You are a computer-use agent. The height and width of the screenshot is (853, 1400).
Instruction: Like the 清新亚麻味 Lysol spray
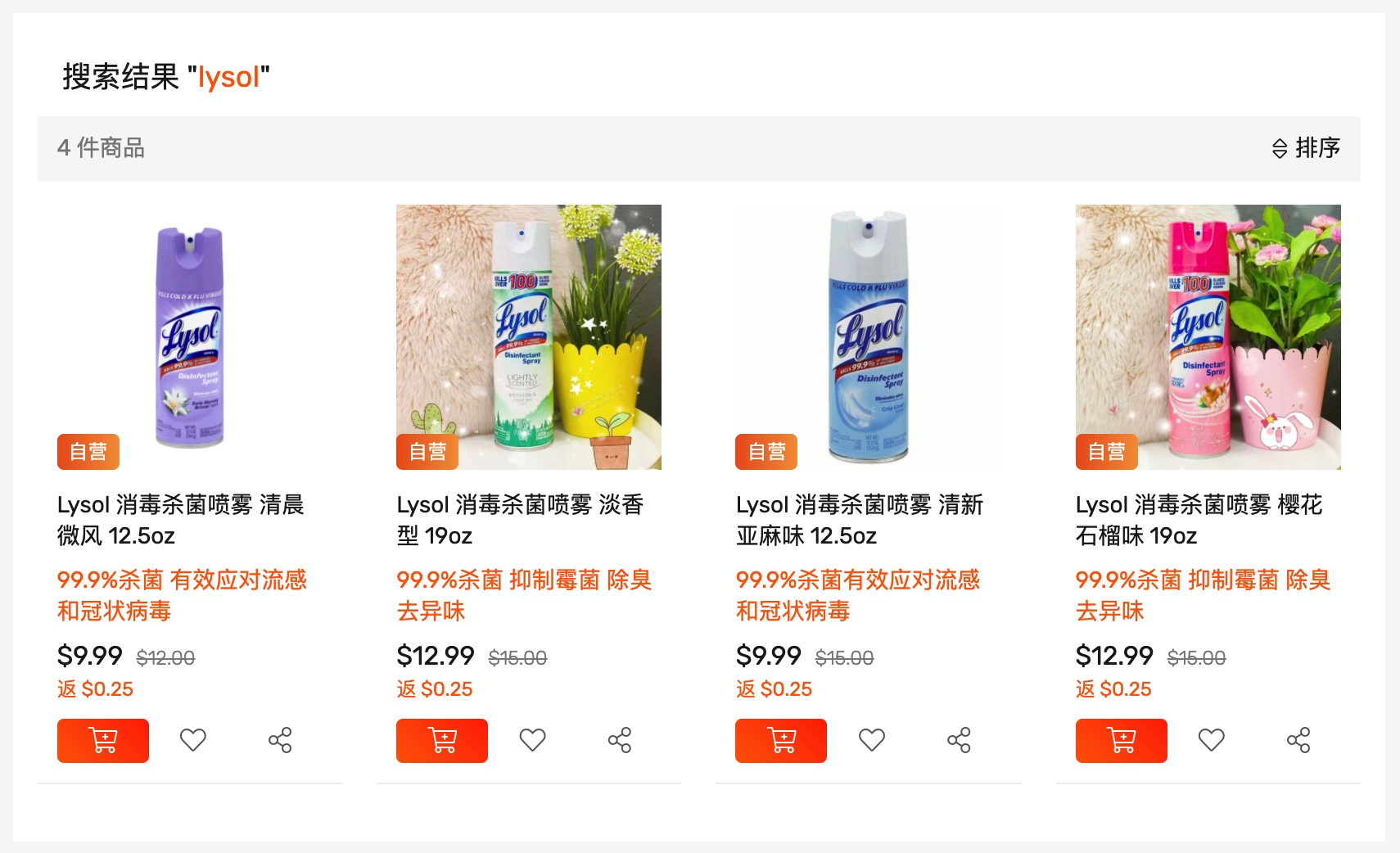[872, 740]
